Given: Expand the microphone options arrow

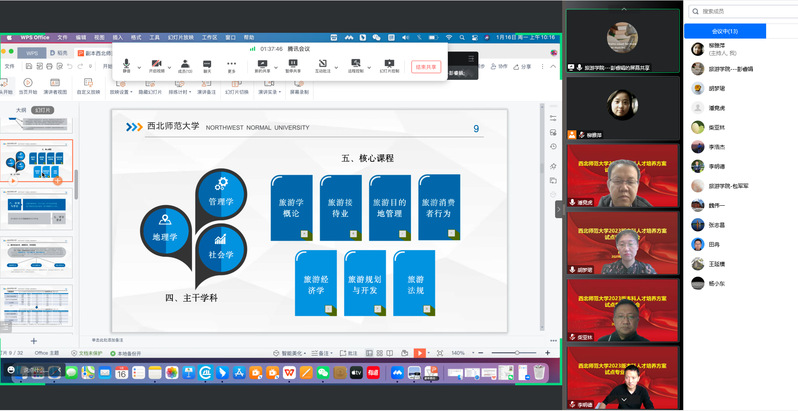Looking at the screenshot, I should [139, 67].
